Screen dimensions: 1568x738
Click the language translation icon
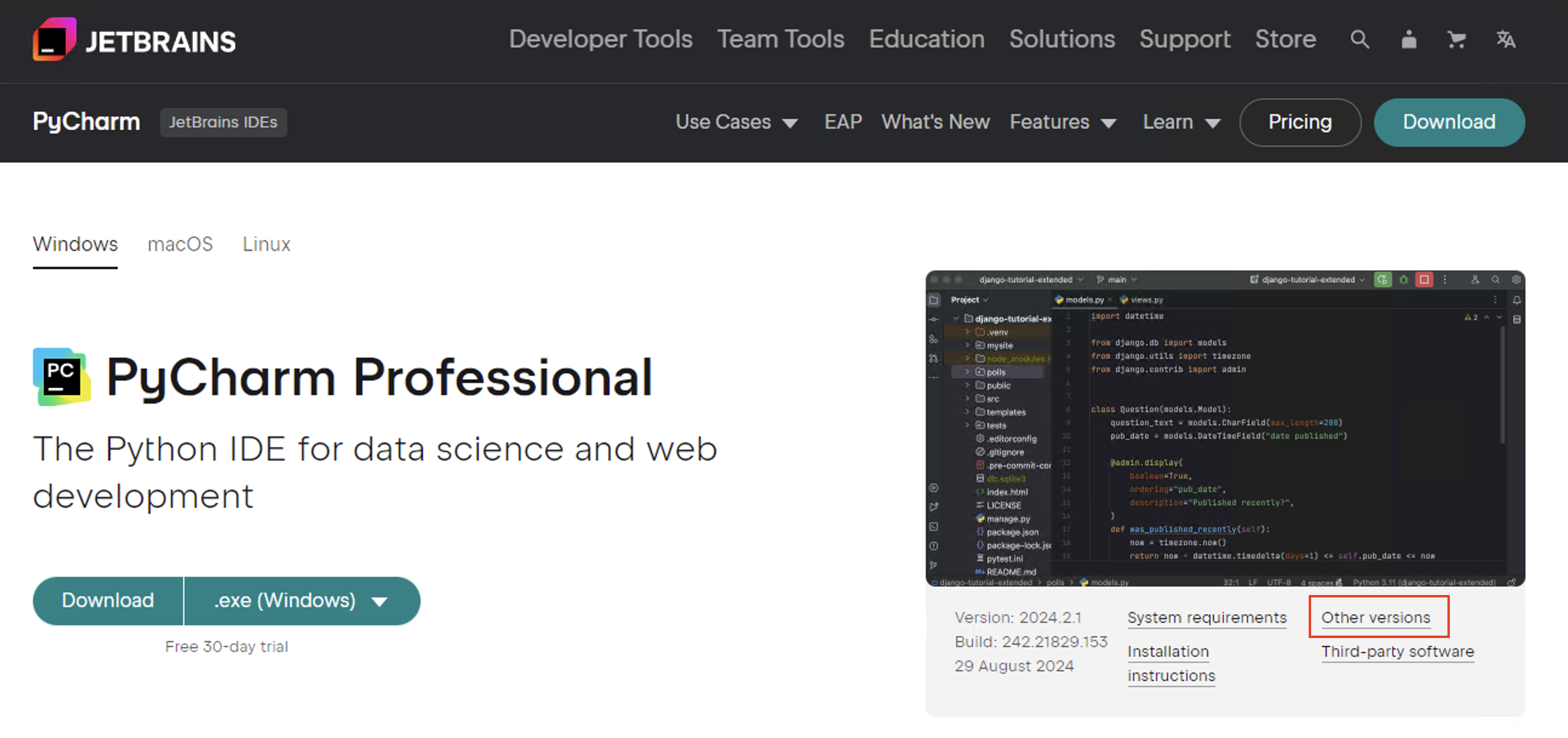click(x=1506, y=39)
